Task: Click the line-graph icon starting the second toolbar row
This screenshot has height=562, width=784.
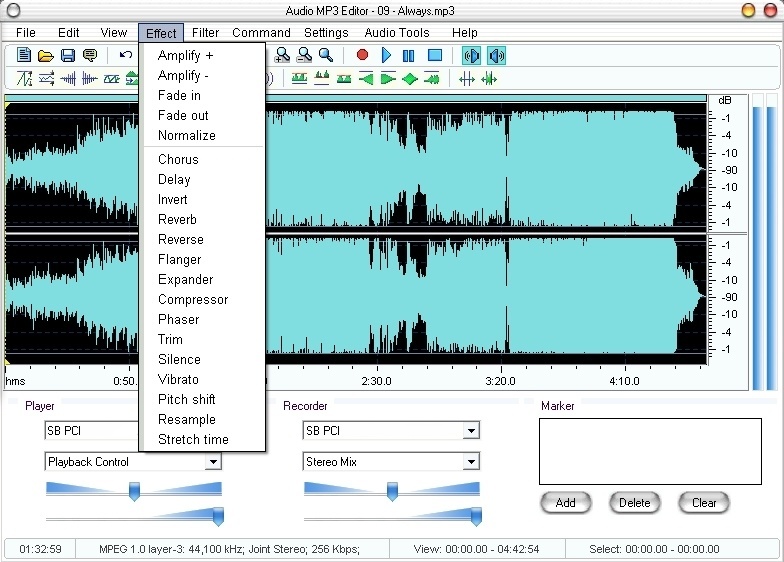Action: tap(24, 78)
